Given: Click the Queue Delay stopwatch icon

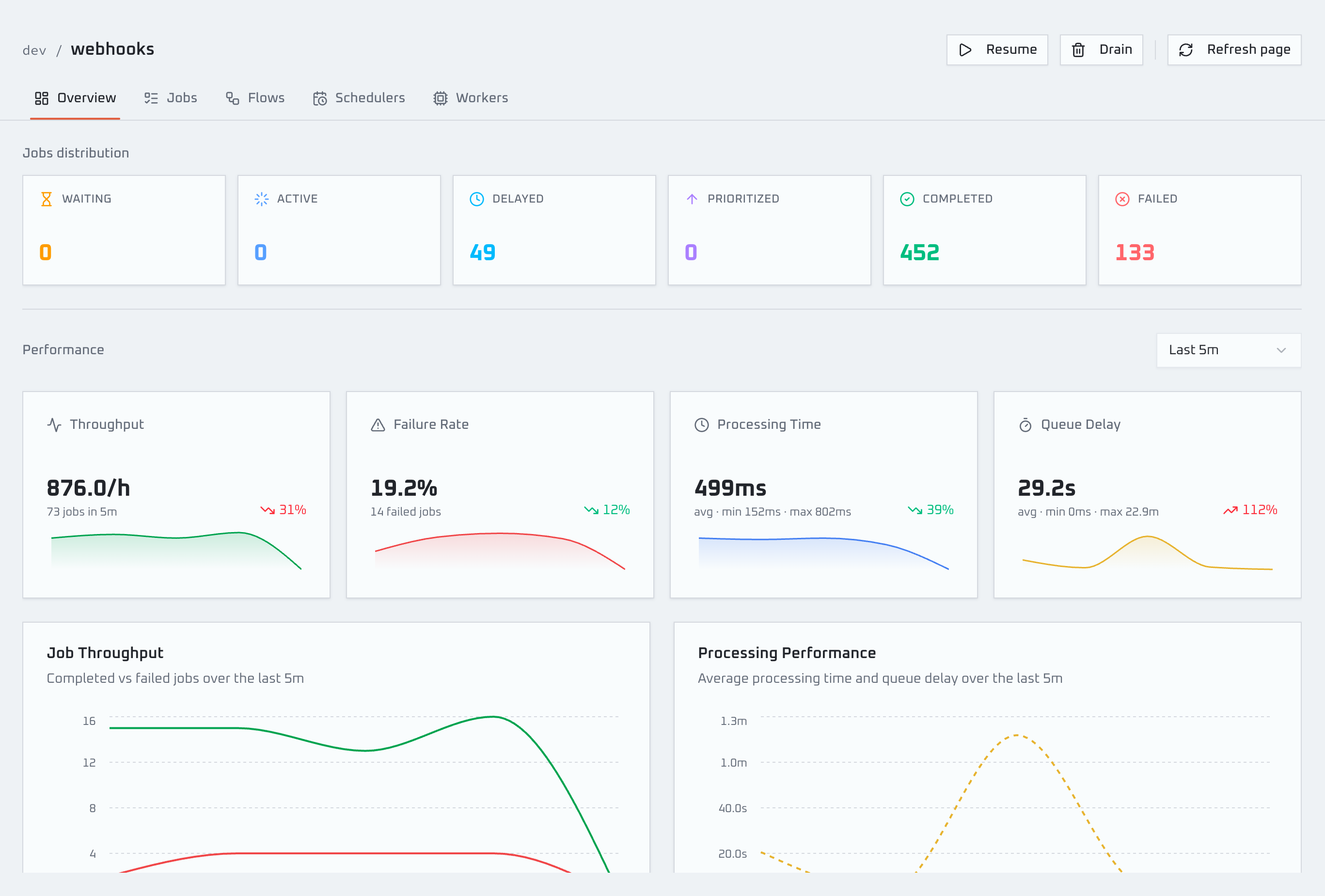Looking at the screenshot, I should click(1025, 424).
